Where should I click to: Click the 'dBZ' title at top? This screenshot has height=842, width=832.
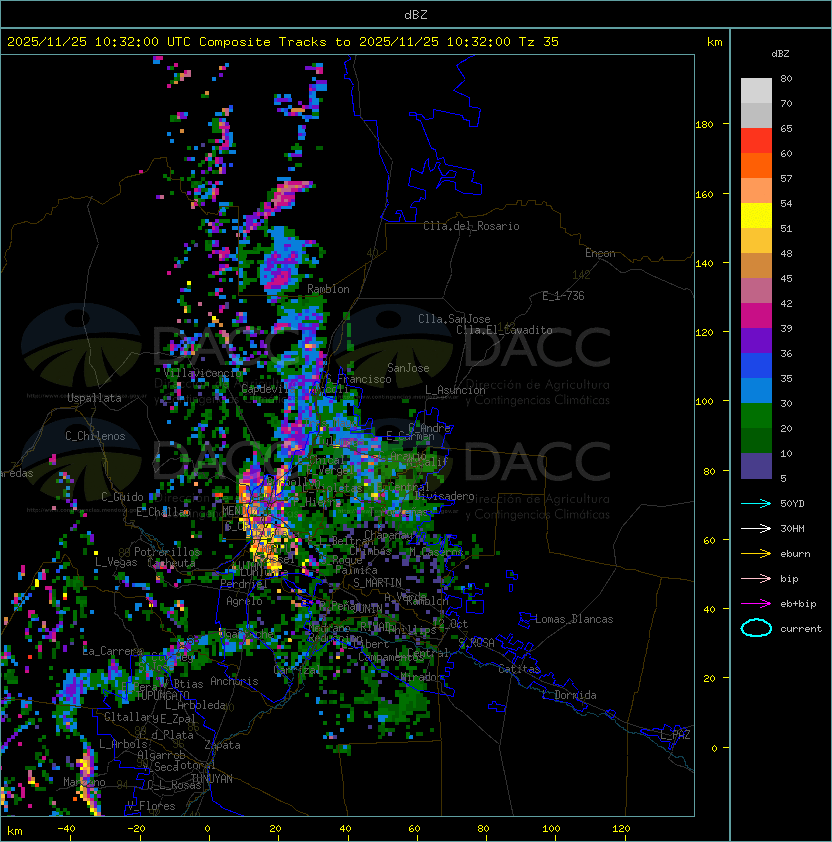click(416, 14)
